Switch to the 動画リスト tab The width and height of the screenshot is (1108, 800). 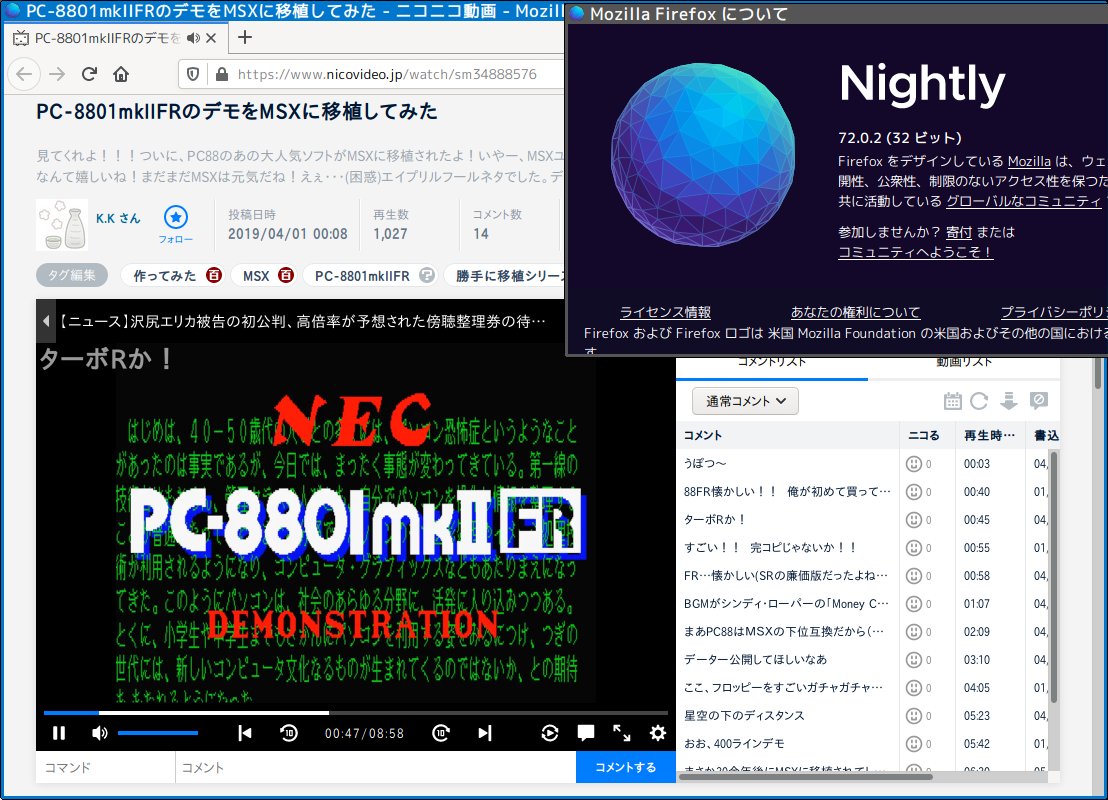[x=964, y=363]
